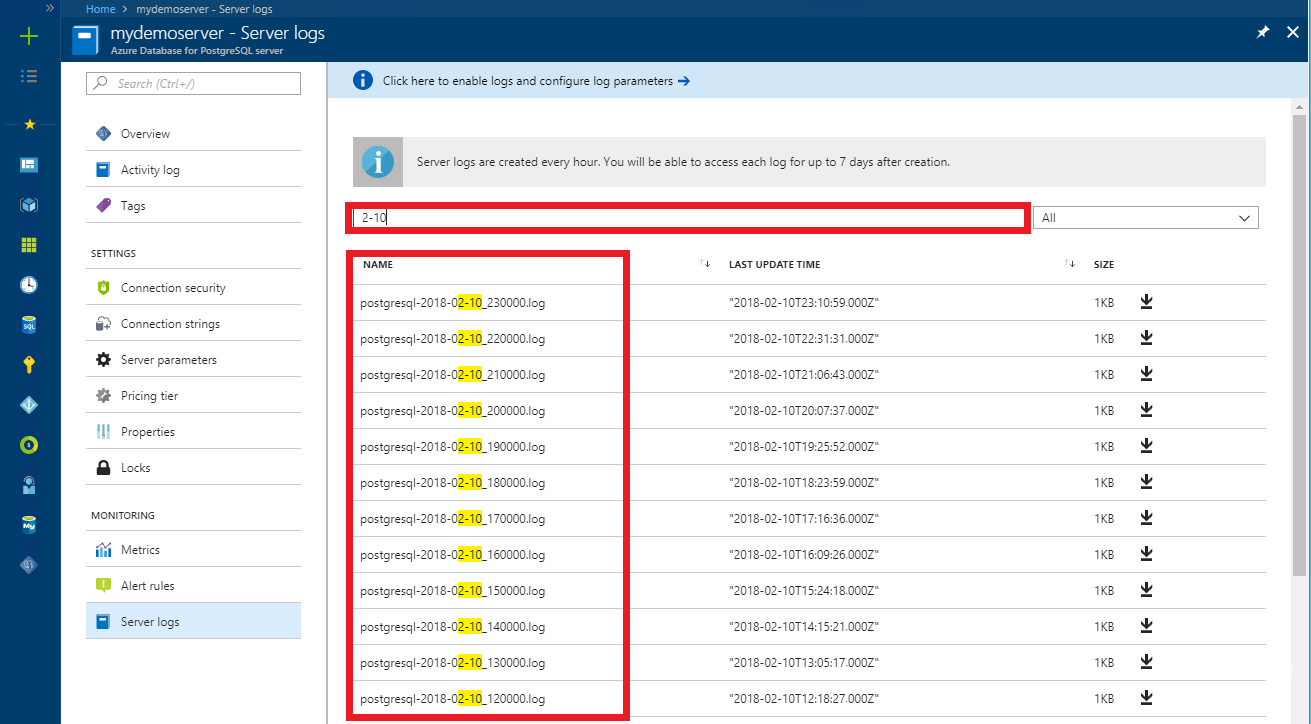1311x724 pixels.
Task: Download postgresql-2018-02-10_150000.log
Action: (1147, 591)
